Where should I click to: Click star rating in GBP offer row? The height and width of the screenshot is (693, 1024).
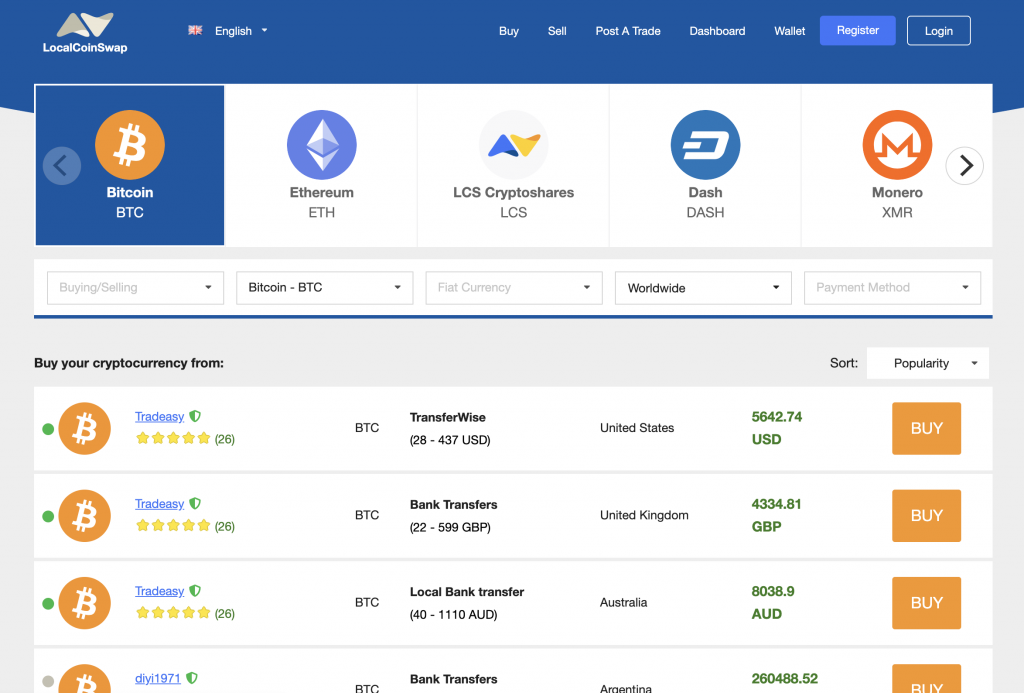coord(173,526)
